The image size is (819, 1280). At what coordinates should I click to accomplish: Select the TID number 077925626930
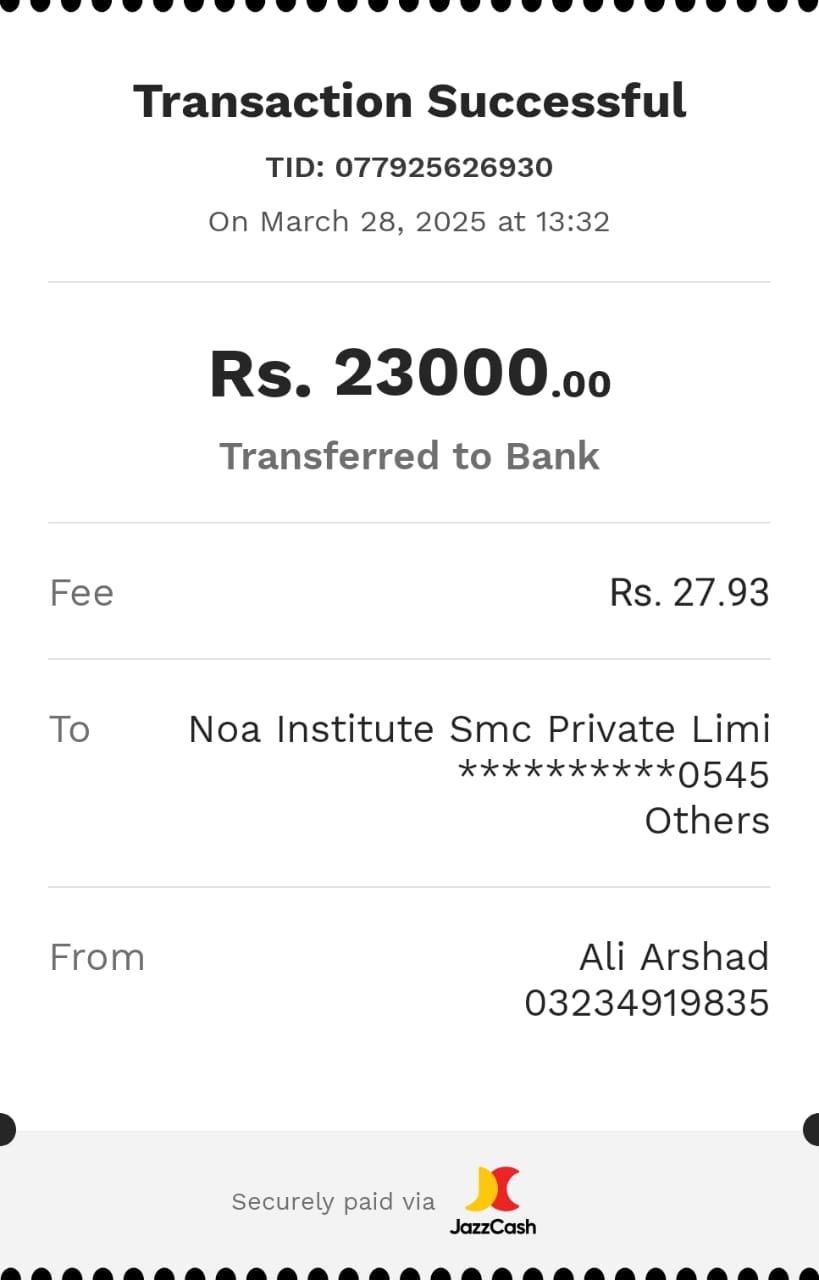(443, 167)
